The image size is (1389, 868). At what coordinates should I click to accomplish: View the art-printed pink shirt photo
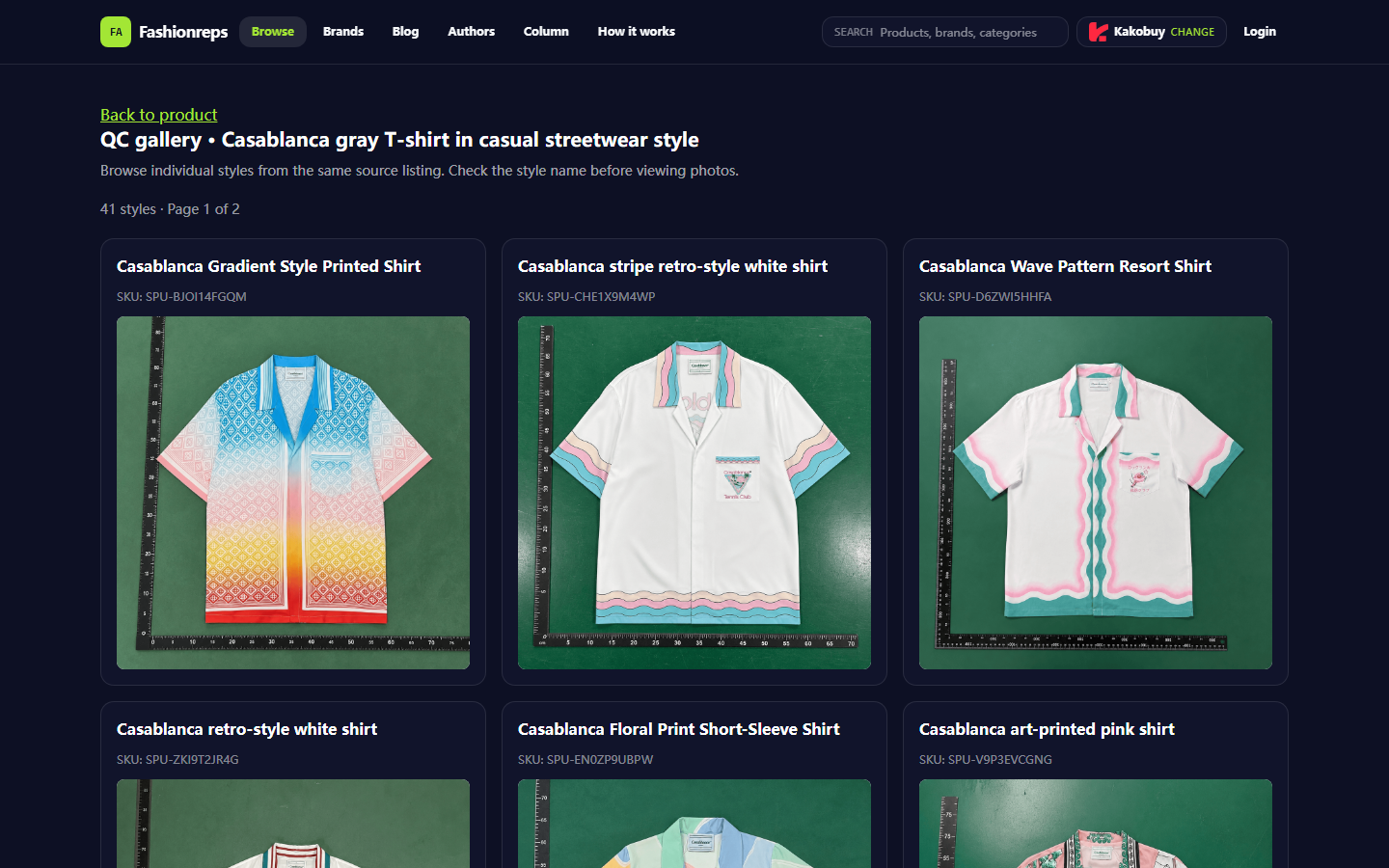1096,824
